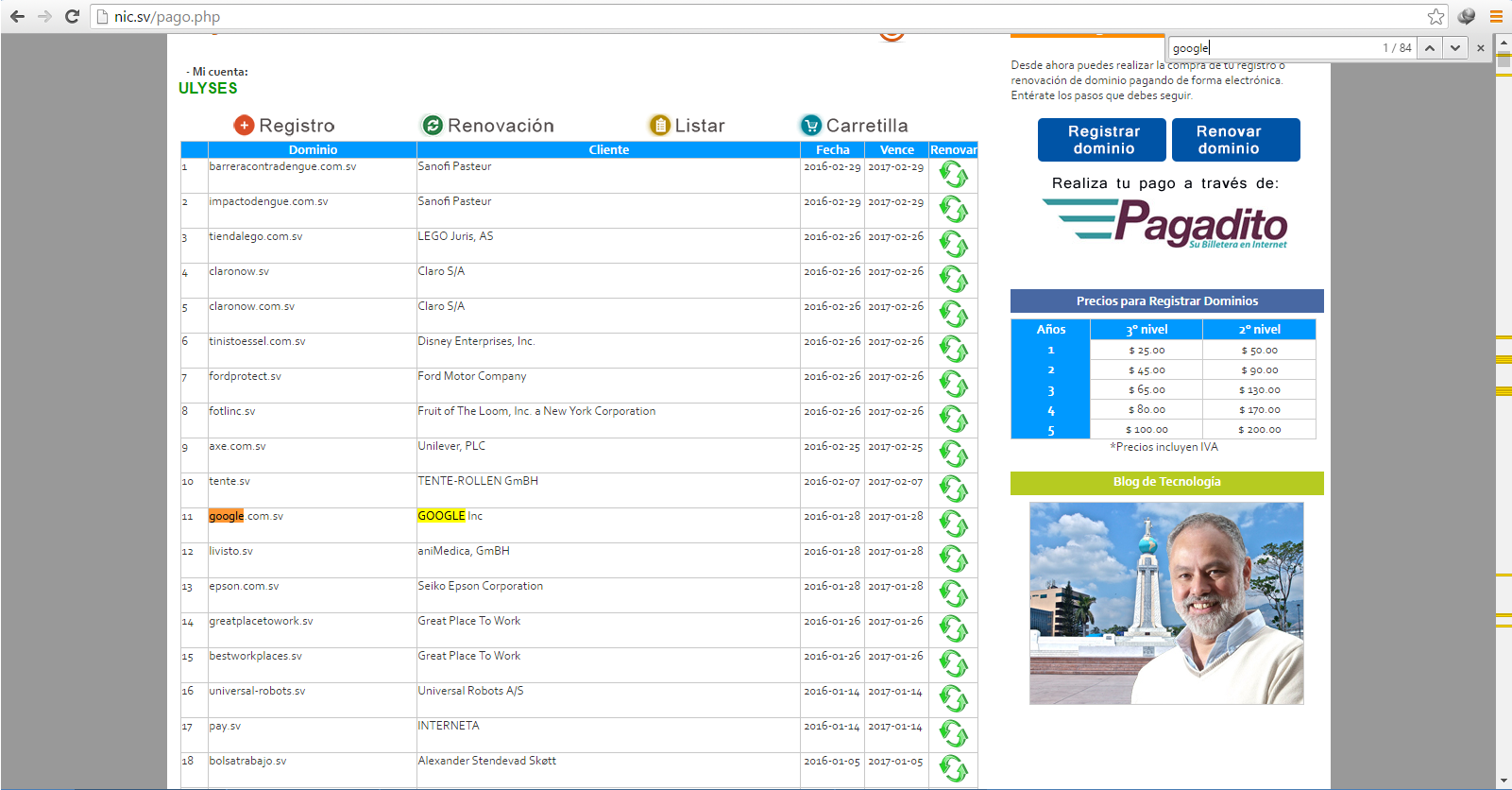The height and width of the screenshot is (790, 1512).
Task: Renew bestworkplaces.sv with green icon
Action: point(953,664)
